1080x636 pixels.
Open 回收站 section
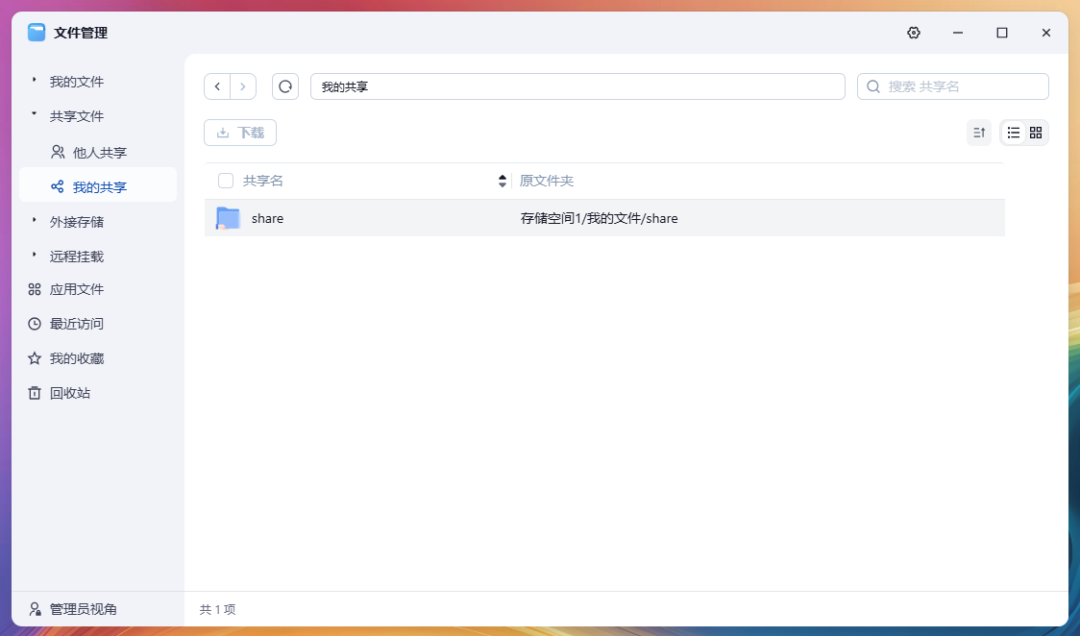coord(70,393)
